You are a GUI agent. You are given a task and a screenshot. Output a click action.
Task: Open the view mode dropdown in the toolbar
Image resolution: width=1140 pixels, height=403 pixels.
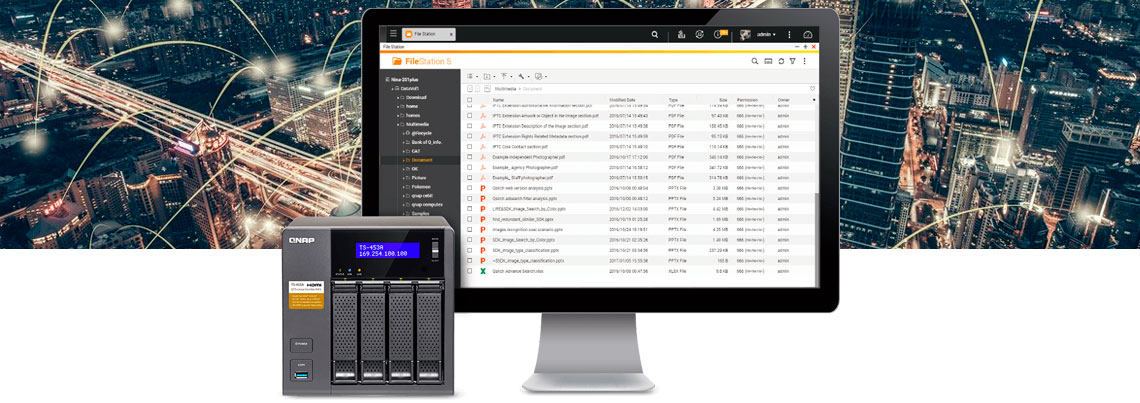pos(471,76)
